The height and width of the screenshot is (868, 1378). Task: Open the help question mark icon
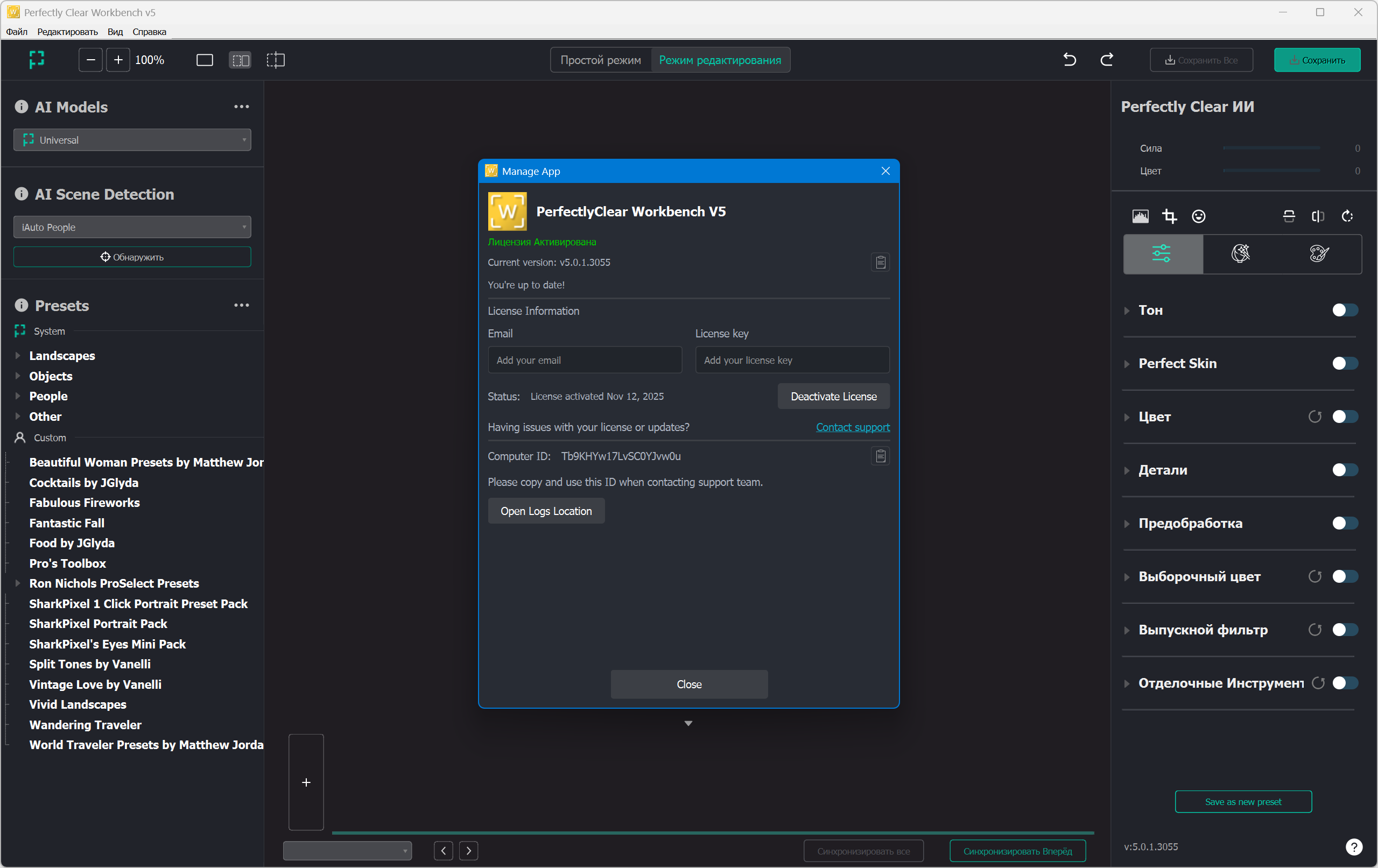[x=1353, y=846]
